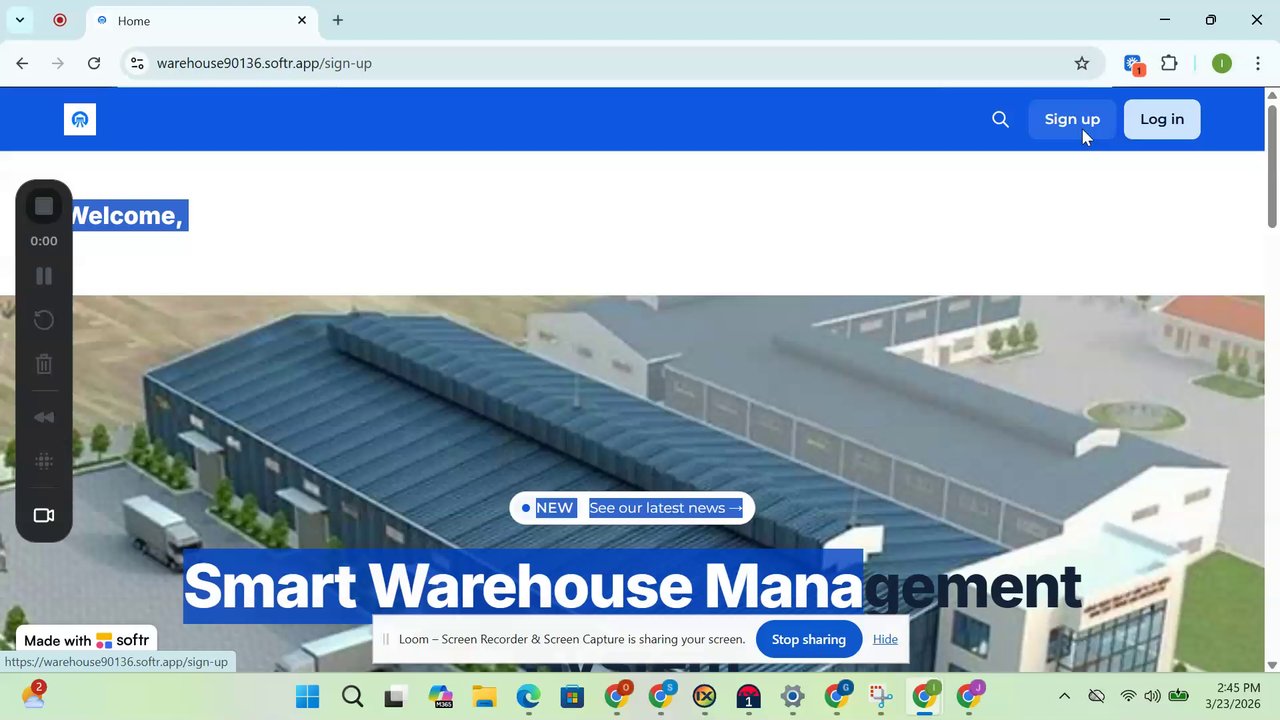Open Microsoft 365 Copilot from taskbar

point(440,697)
